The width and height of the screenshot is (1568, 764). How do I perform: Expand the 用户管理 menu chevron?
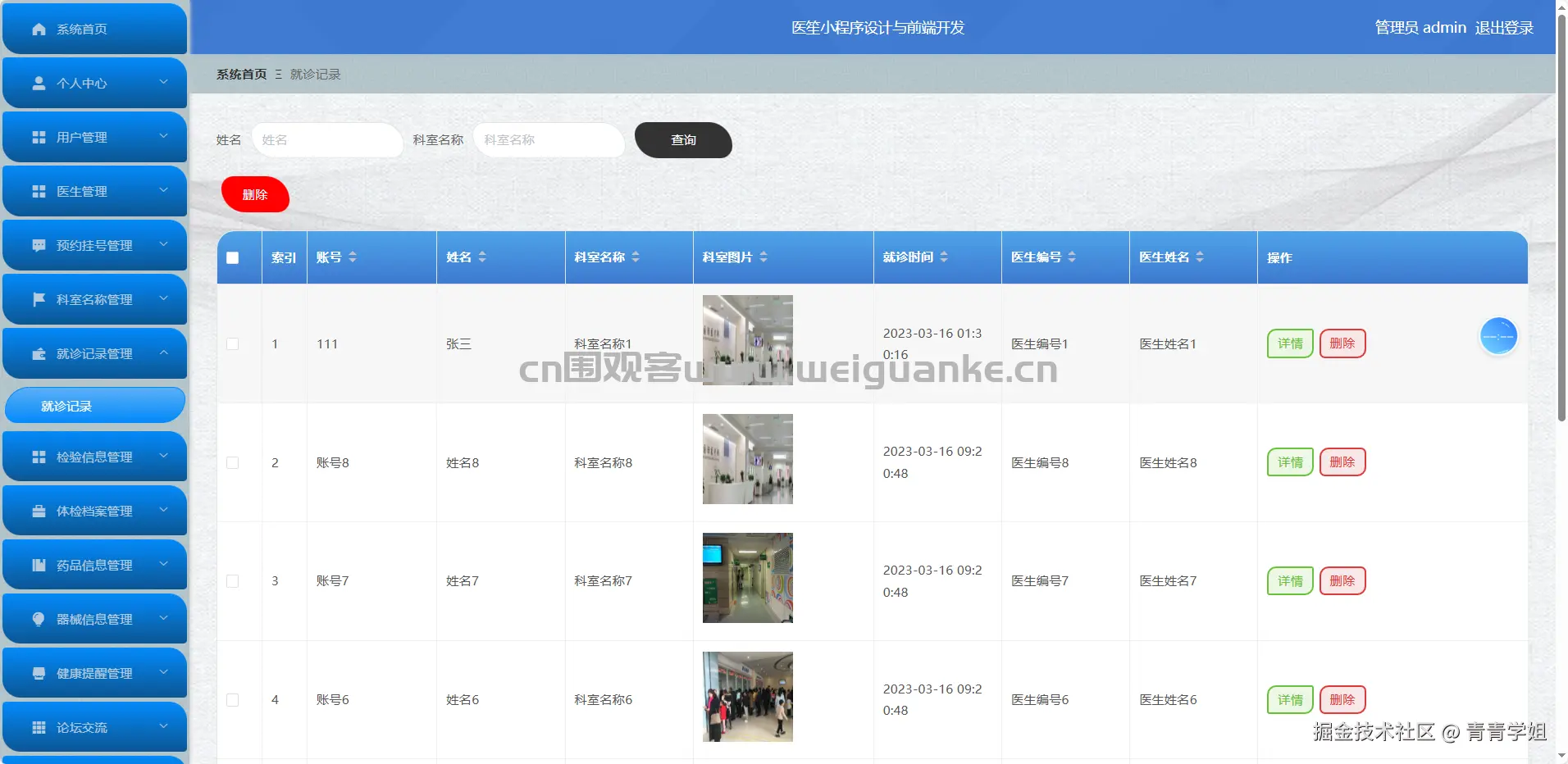(x=163, y=136)
